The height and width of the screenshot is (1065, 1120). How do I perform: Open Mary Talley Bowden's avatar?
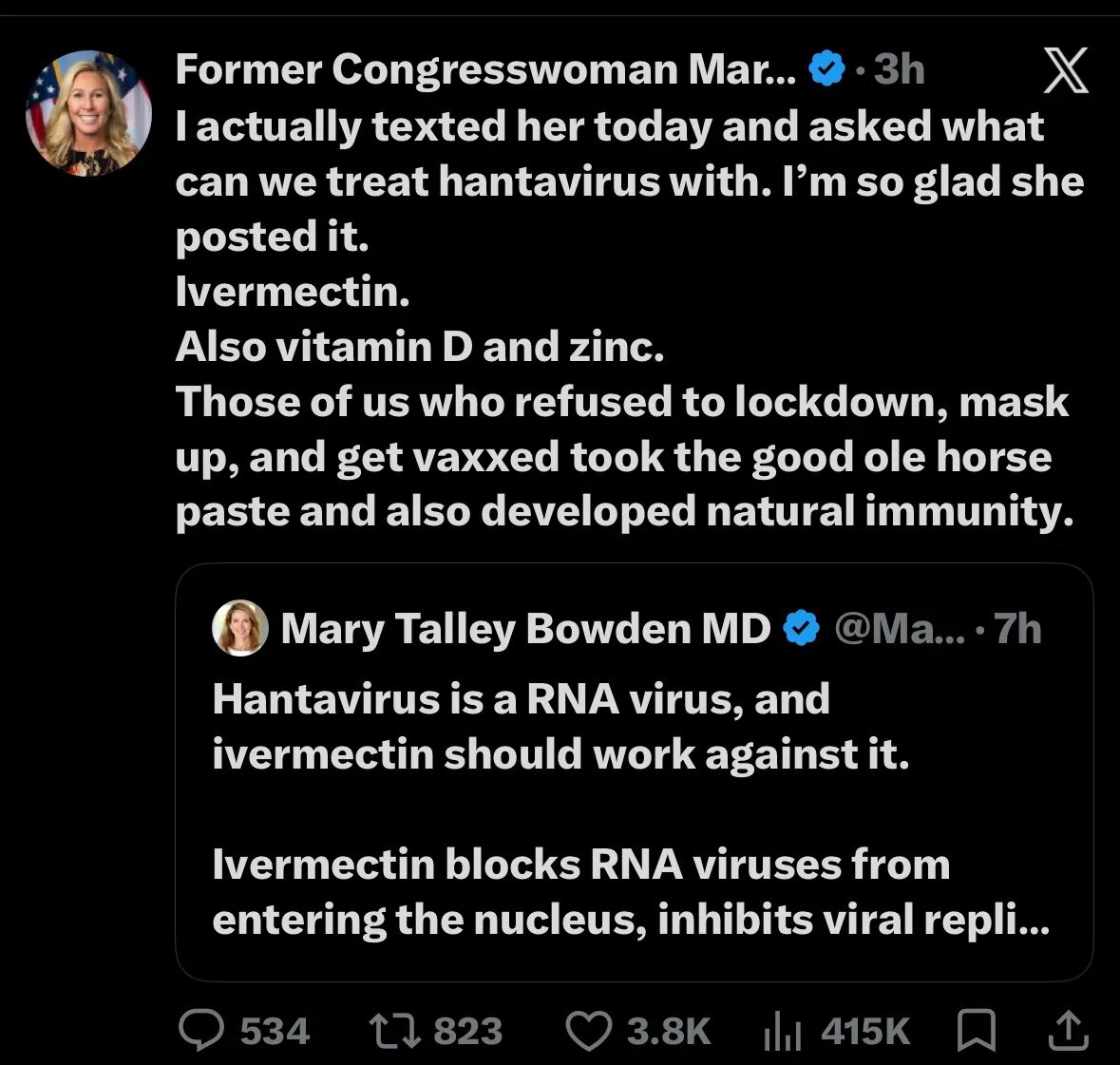point(240,628)
